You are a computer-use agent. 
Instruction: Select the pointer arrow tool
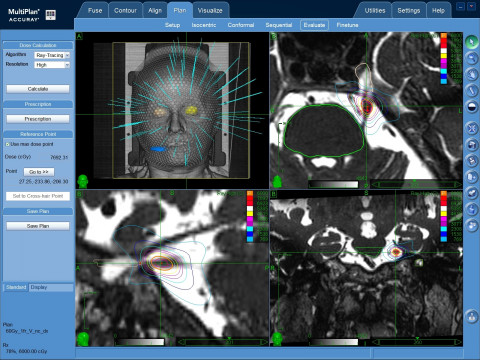(472, 42)
